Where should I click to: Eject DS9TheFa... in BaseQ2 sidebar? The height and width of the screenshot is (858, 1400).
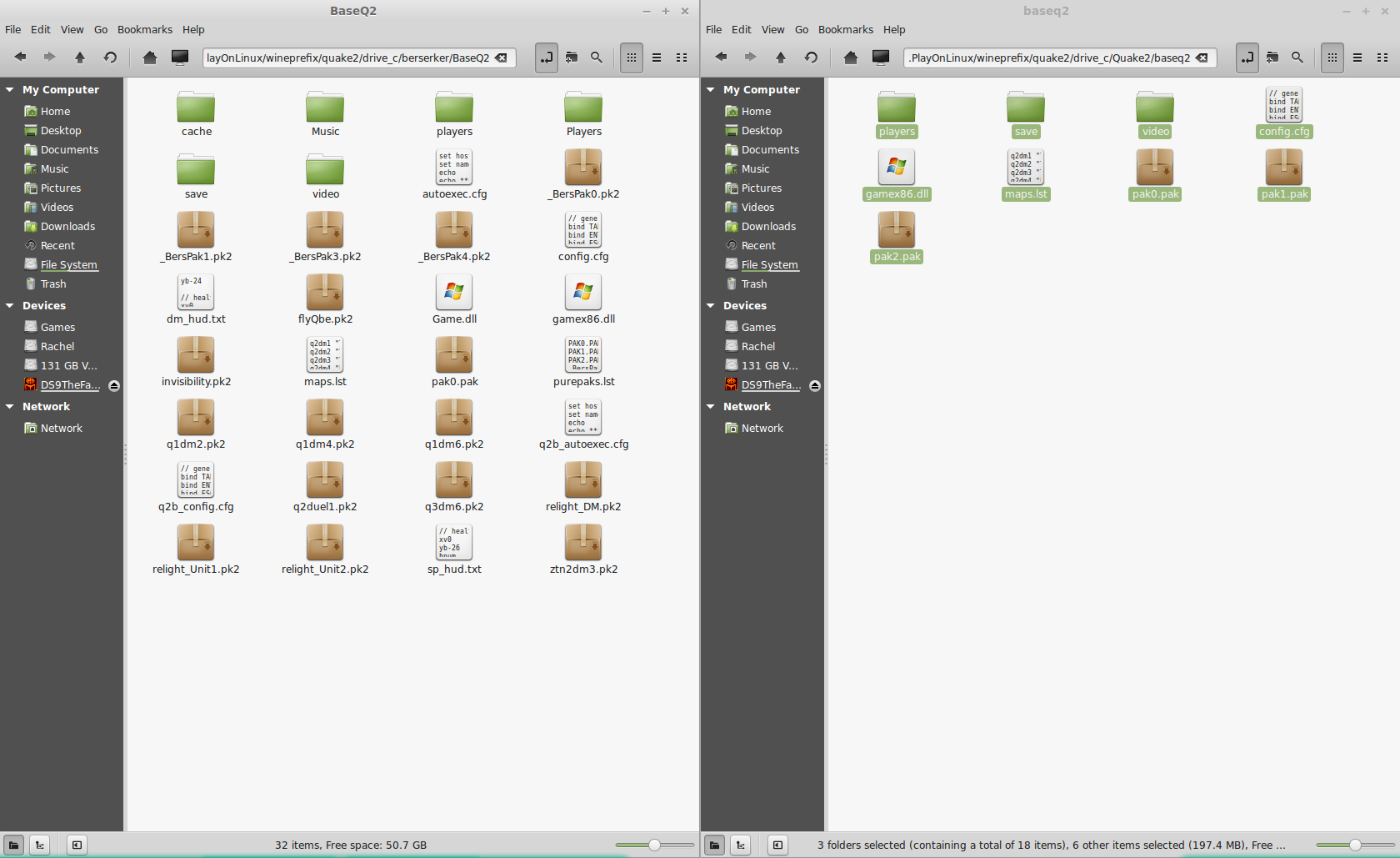[x=114, y=385]
